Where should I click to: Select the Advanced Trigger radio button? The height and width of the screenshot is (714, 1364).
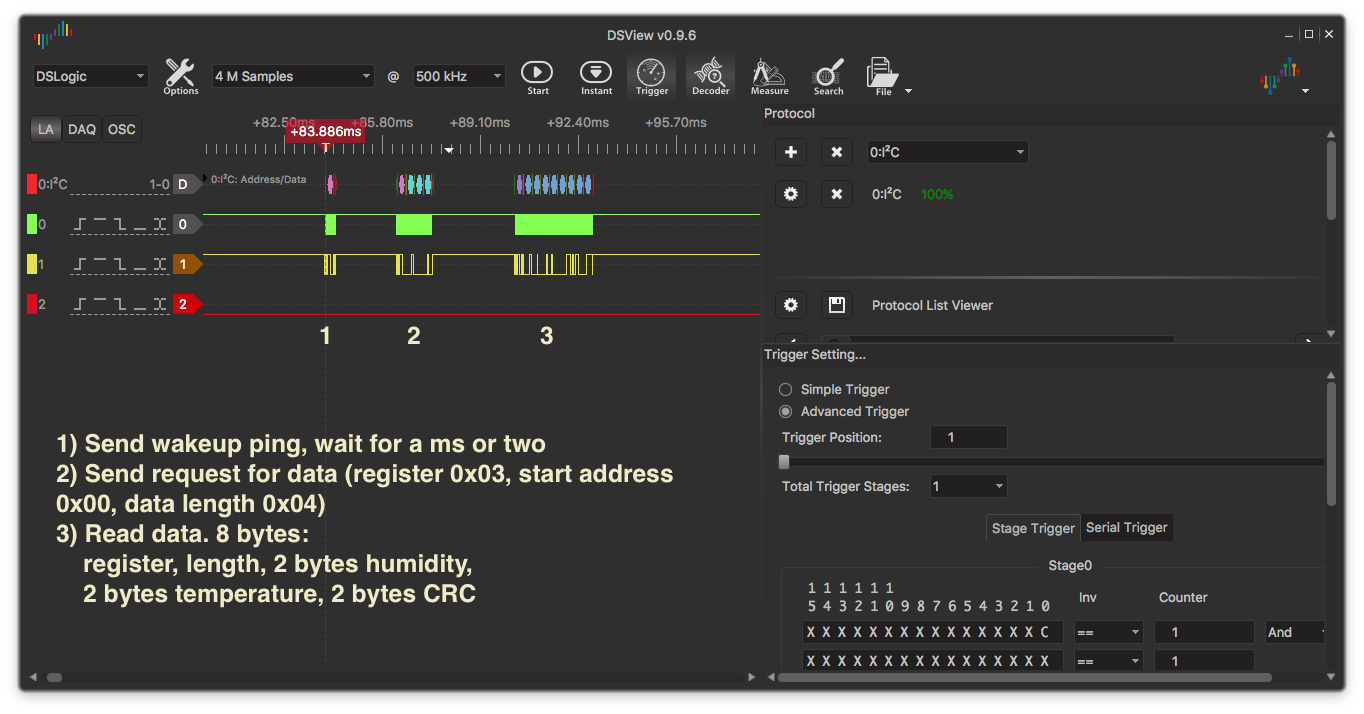point(785,411)
